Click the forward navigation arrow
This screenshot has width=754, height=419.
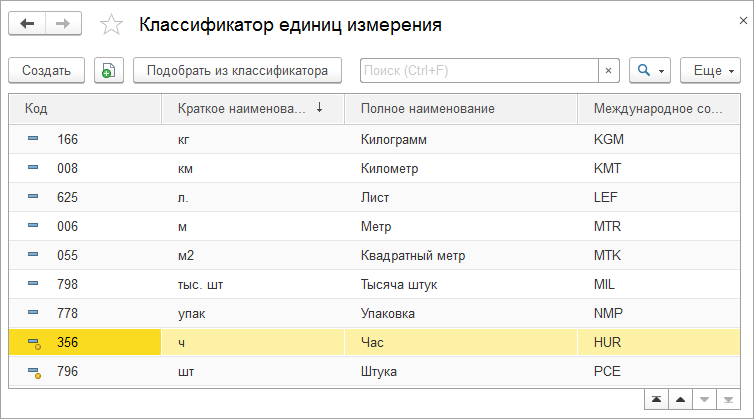coord(63,23)
